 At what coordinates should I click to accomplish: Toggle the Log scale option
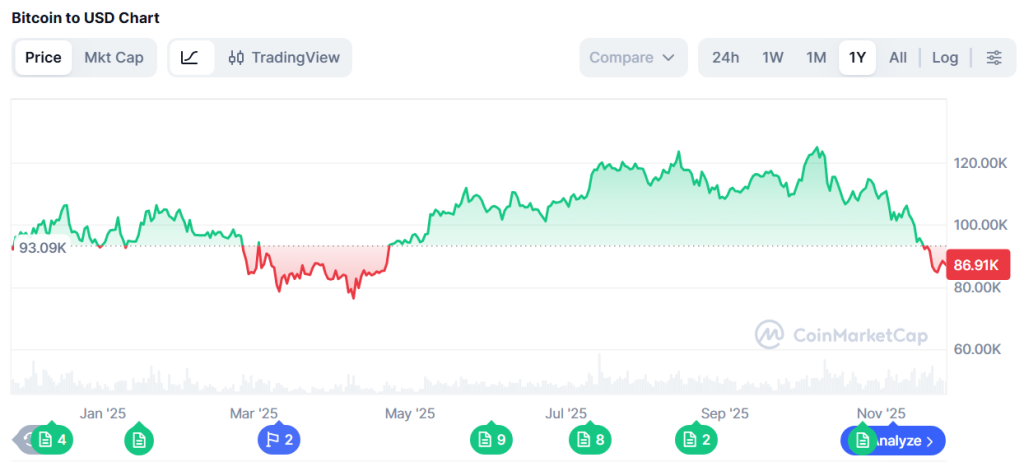tap(945, 58)
